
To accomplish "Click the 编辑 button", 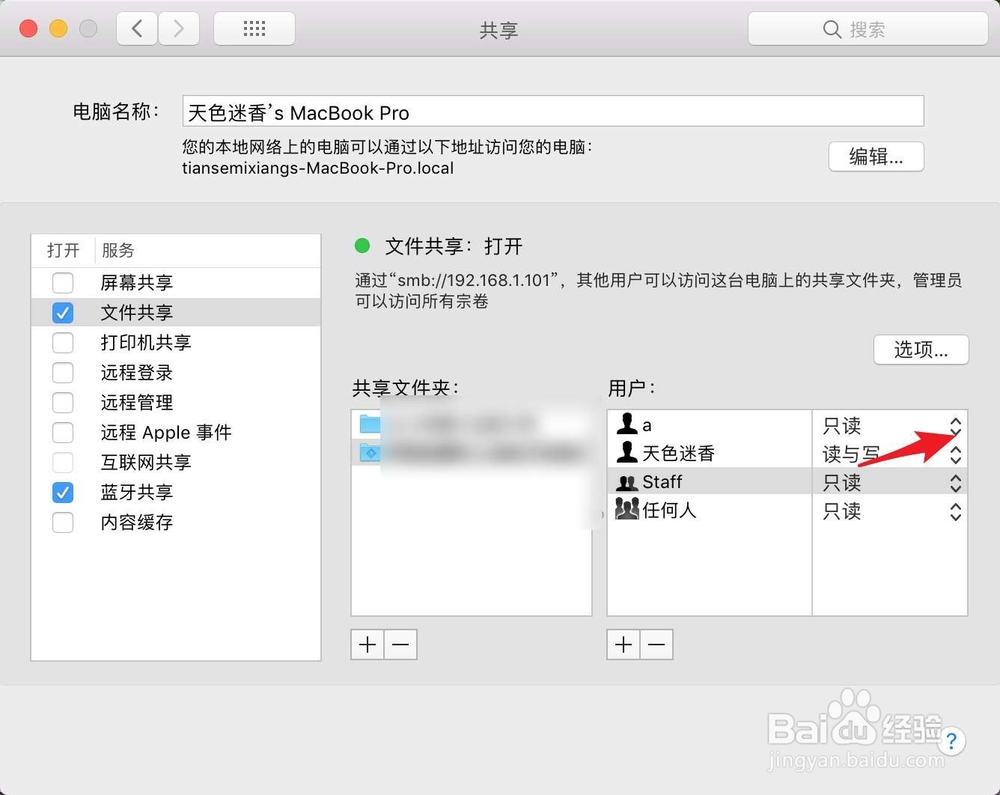I will [876, 157].
